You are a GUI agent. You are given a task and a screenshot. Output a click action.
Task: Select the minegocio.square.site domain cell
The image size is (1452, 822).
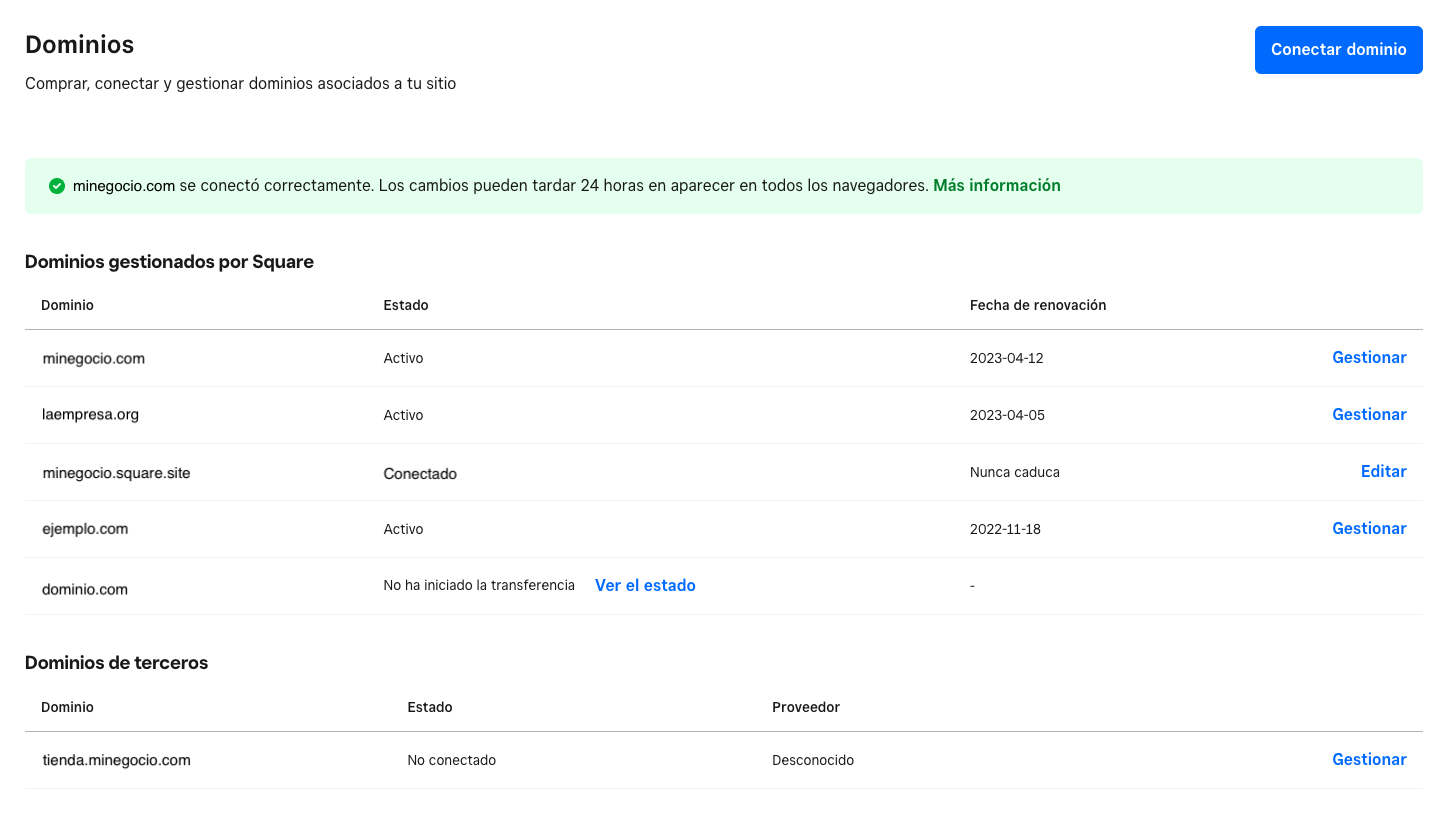(x=116, y=472)
